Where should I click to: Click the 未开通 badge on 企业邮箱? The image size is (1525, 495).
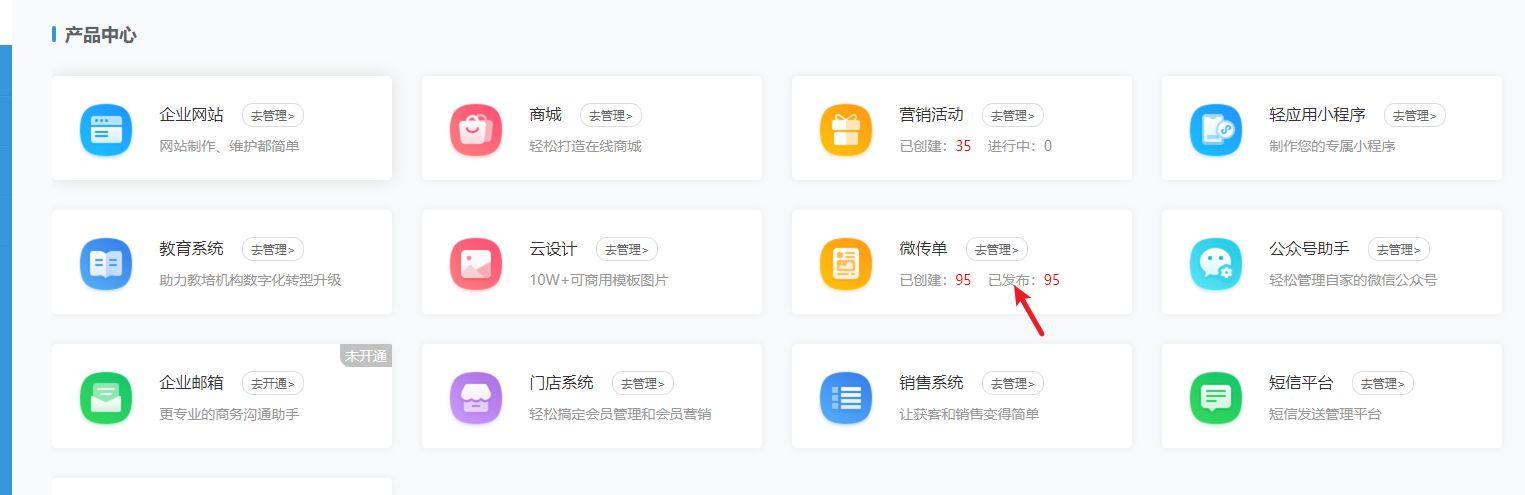pyautogui.click(x=366, y=356)
